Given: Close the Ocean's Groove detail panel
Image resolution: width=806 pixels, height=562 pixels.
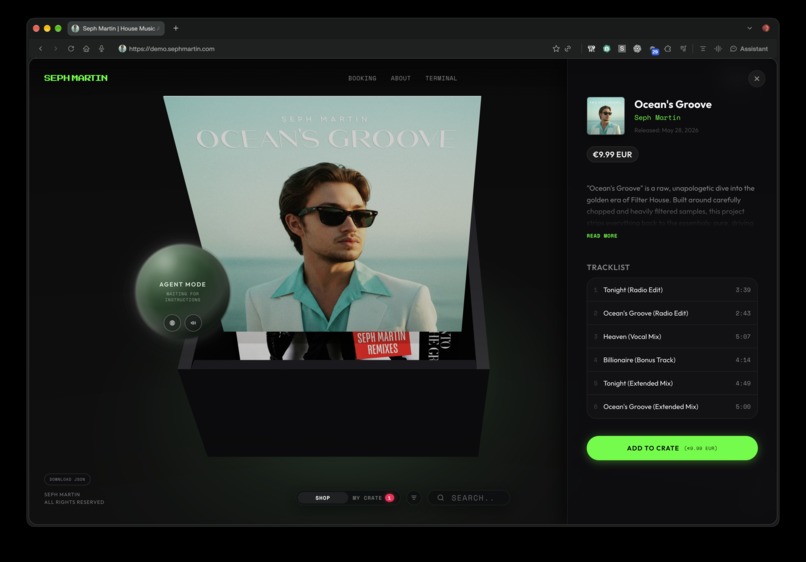Looking at the screenshot, I should click(757, 79).
